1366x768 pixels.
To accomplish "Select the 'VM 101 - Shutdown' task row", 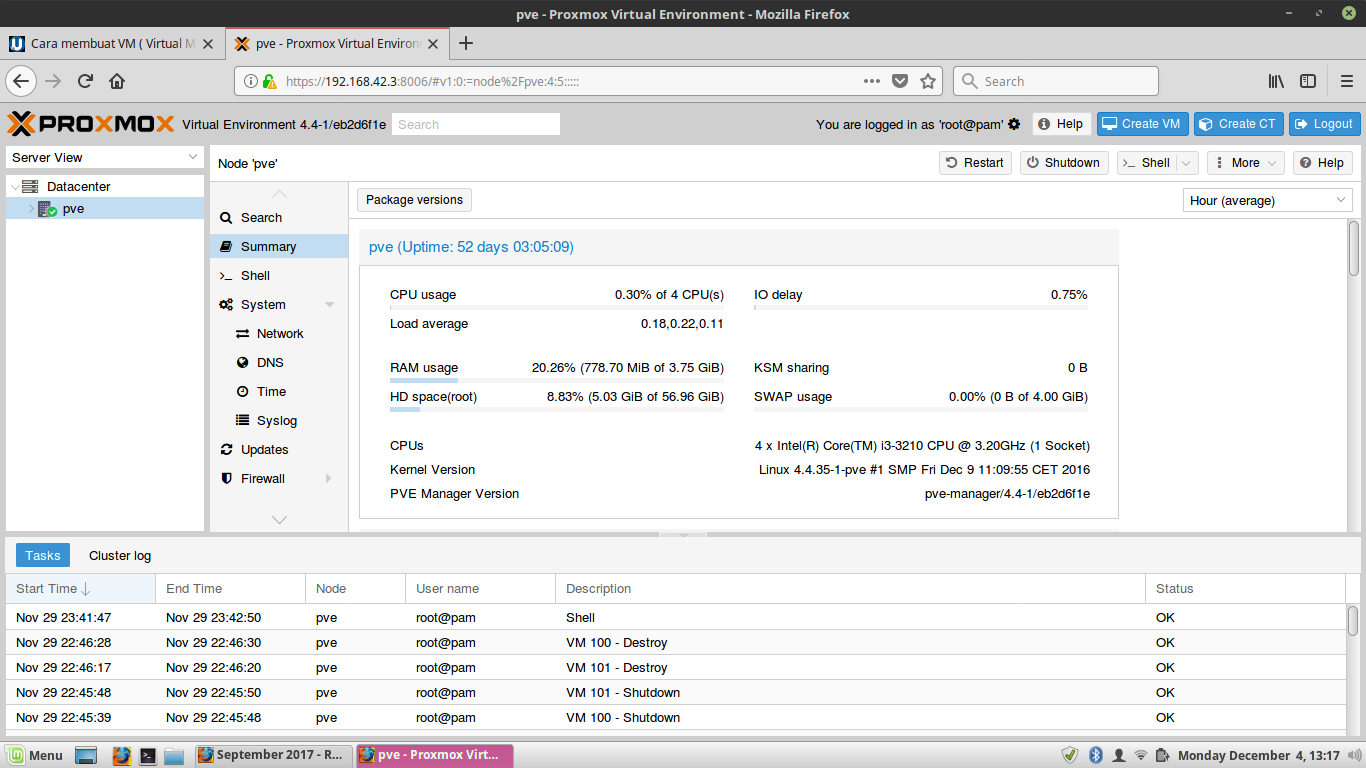I will (x=676, y=693).
